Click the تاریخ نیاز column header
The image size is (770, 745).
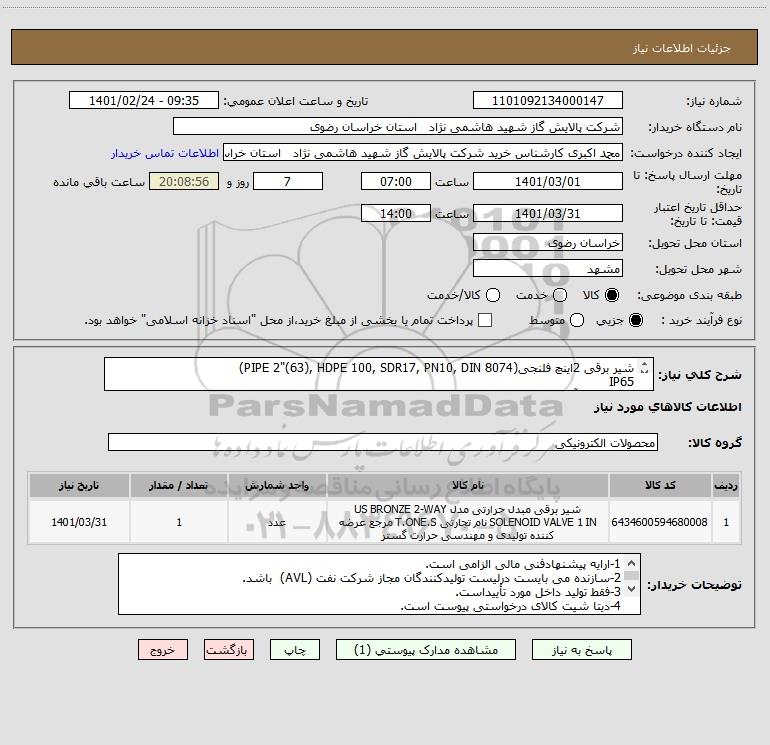pos(79,485)
